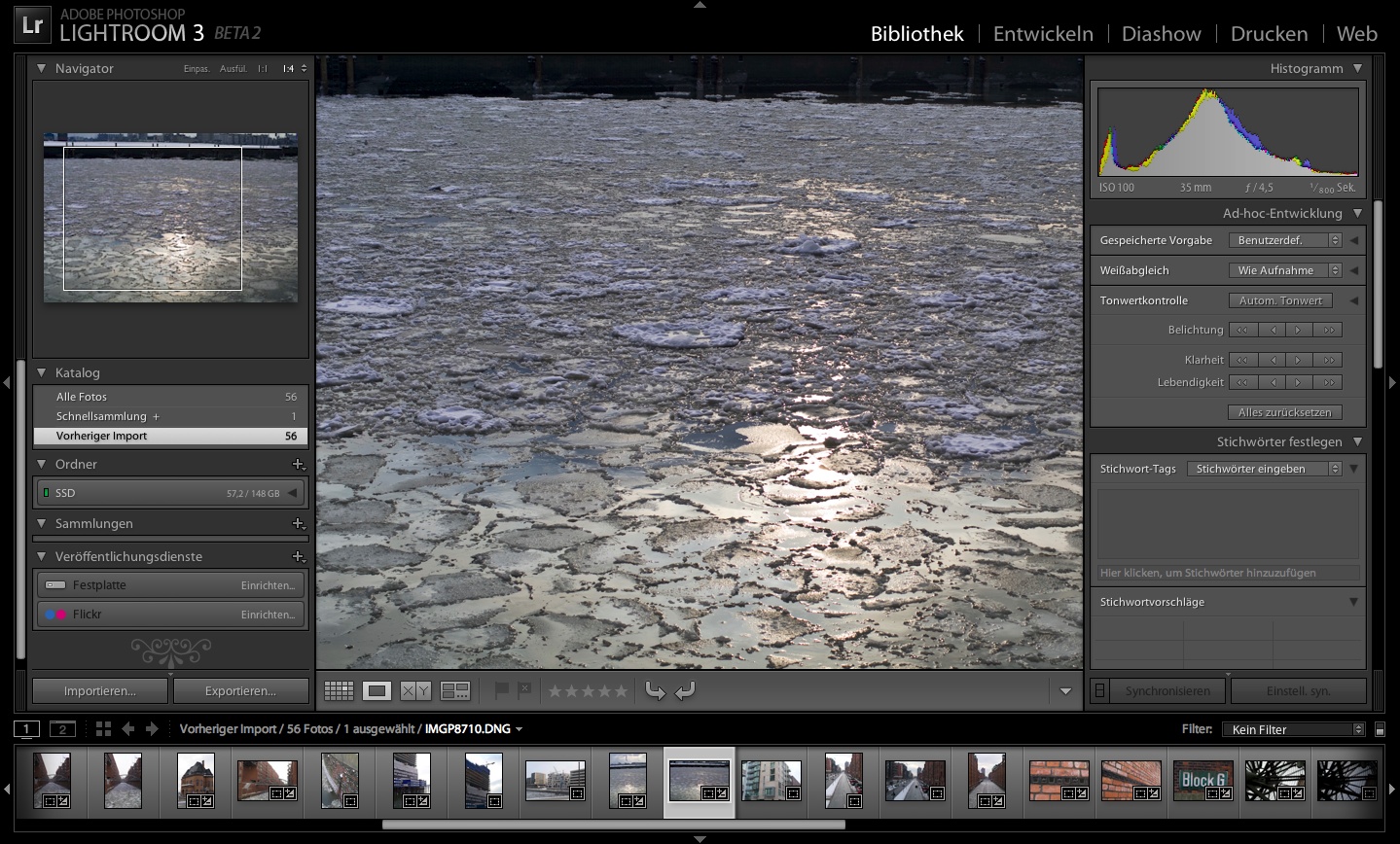
Task: Open the grid overview icon near filmstrip
Action: coord(103,728)
